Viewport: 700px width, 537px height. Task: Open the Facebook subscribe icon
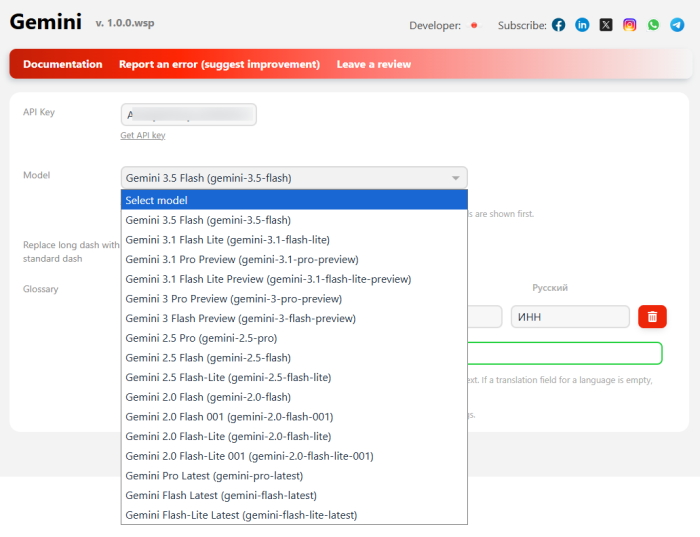click(x=558, y=25)
